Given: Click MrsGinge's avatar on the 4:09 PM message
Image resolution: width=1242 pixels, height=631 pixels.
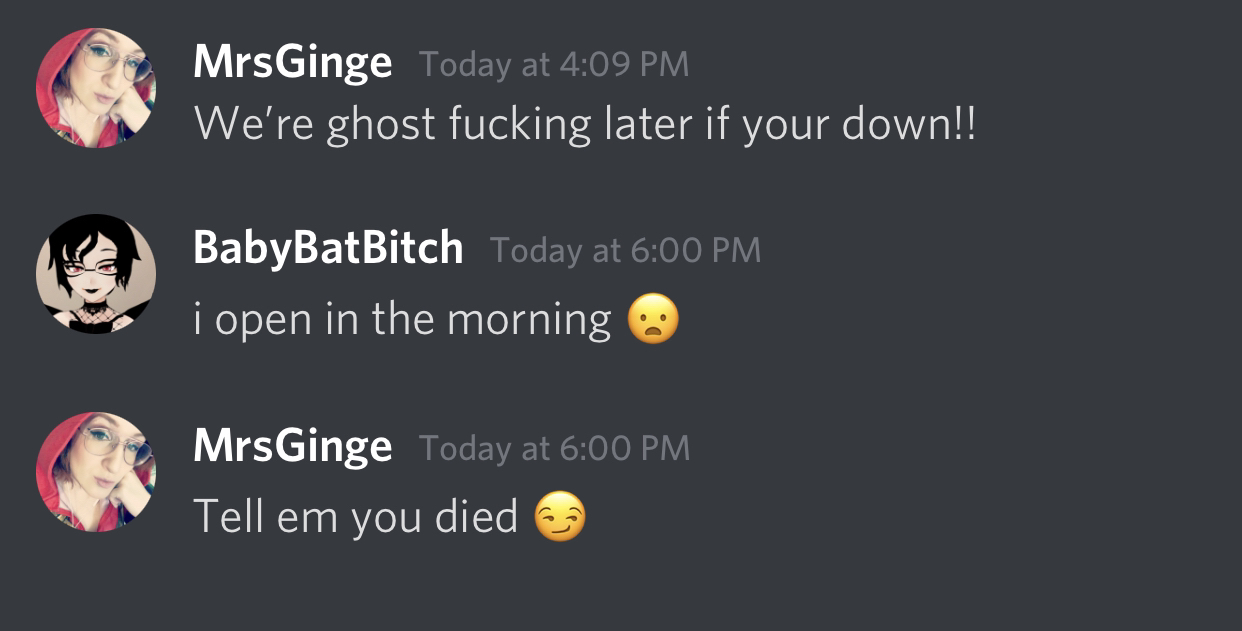Looking at the screenshot, I should tap(96, 88).
